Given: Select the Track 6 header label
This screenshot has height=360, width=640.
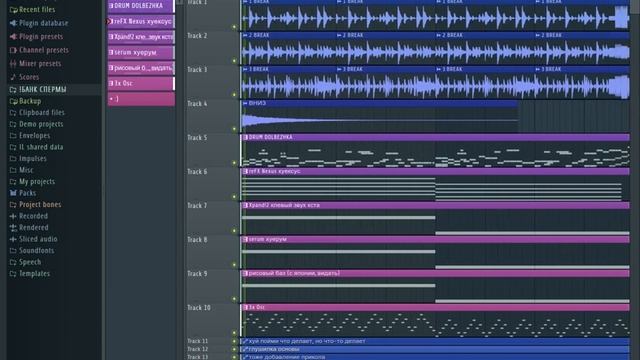Looking at the screenshot, I should point(197,172).
